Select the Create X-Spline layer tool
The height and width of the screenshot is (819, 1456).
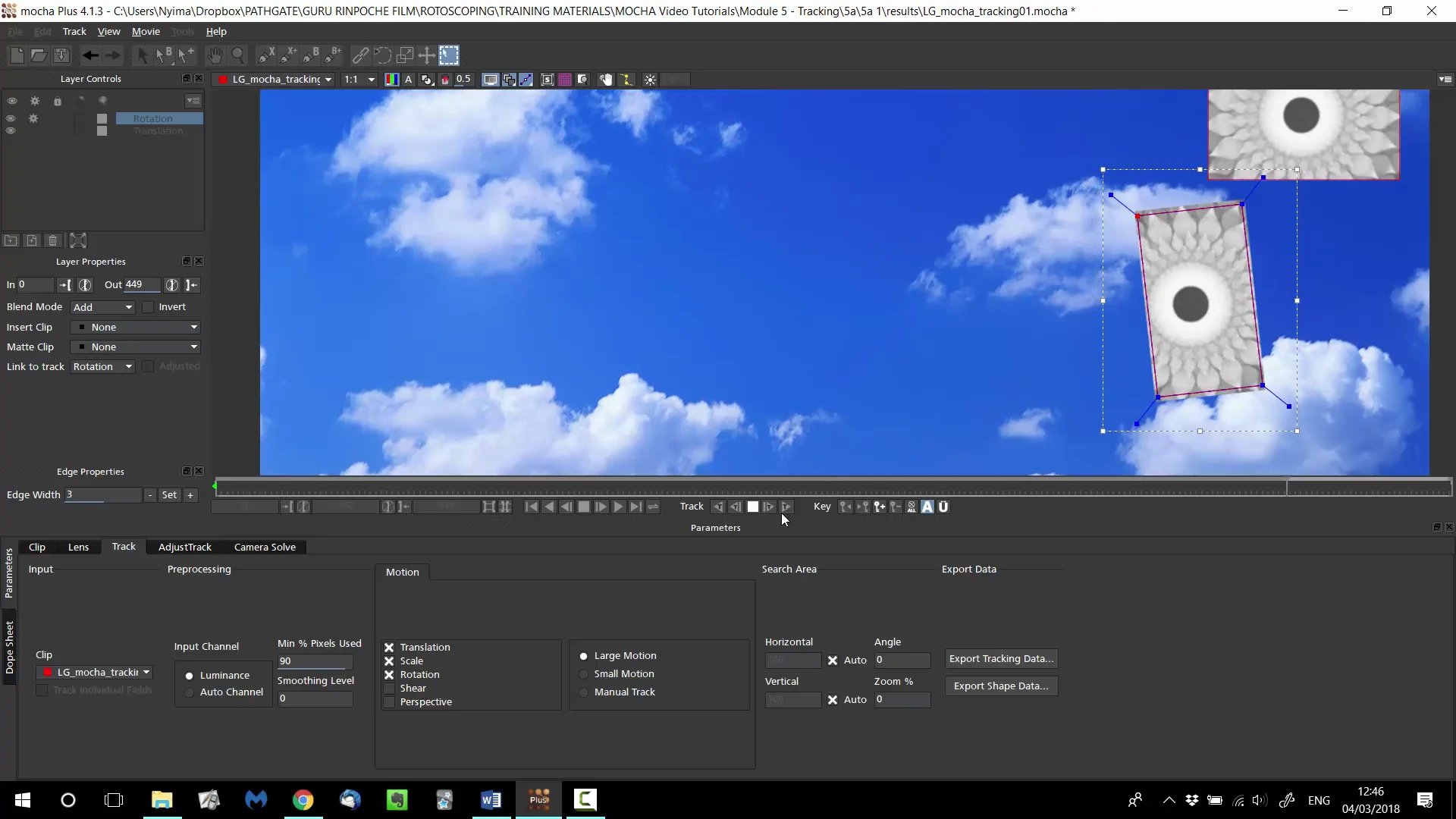(x=267, y=55)
